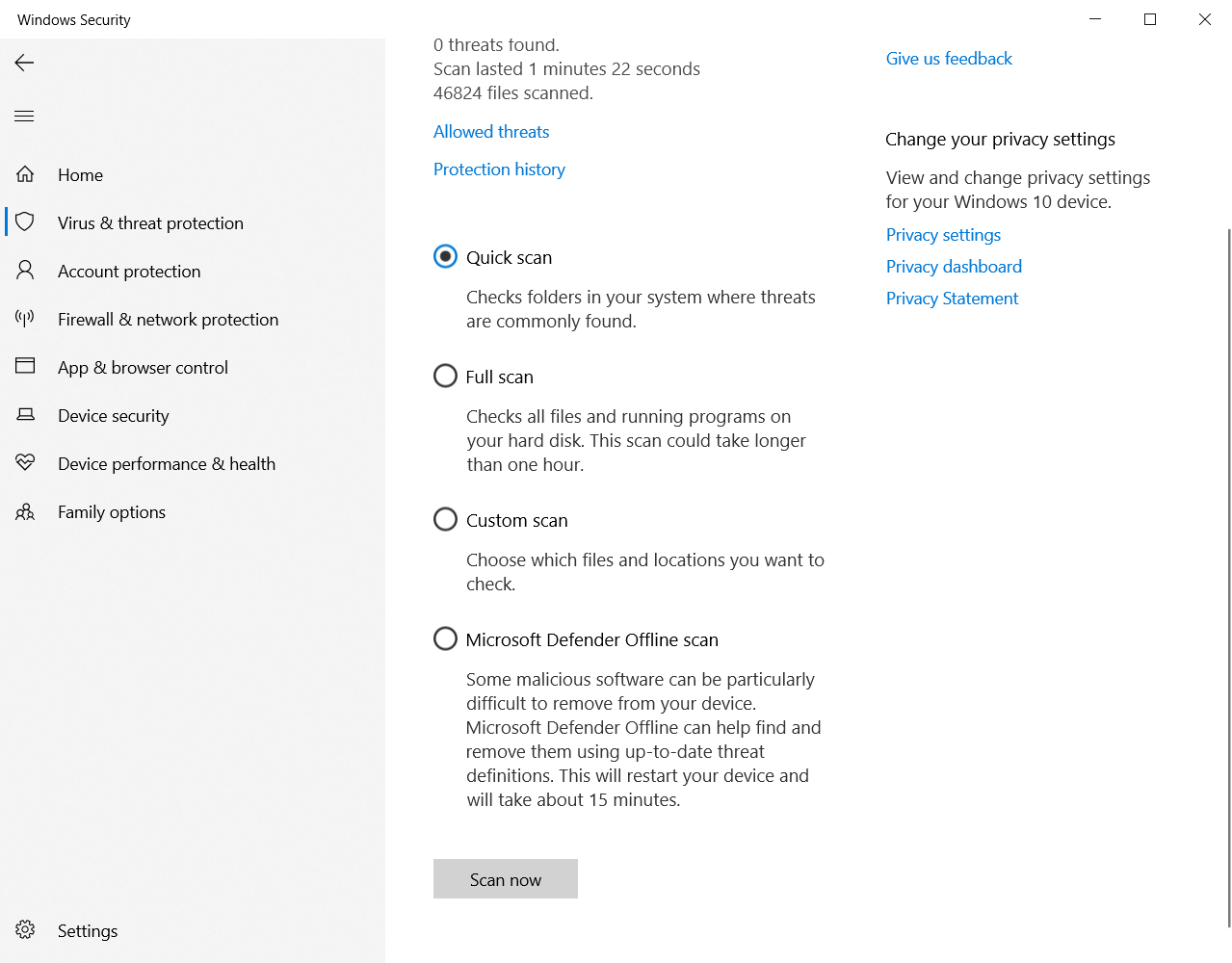
Task: Click the Firewall & network antenna icon
Action: pyautogui.click(x=25, y=318)
